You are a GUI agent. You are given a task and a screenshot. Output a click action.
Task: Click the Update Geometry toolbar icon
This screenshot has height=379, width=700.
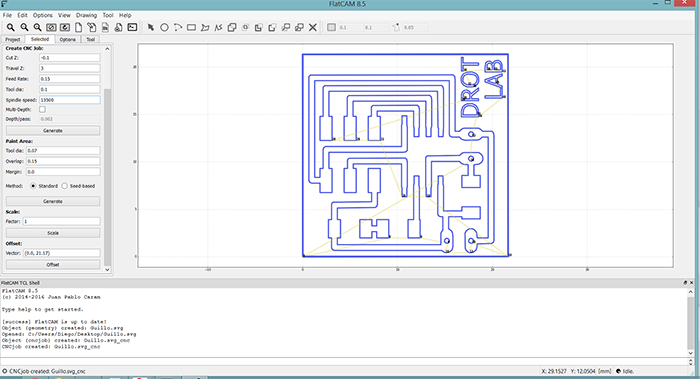pos(105,27)
